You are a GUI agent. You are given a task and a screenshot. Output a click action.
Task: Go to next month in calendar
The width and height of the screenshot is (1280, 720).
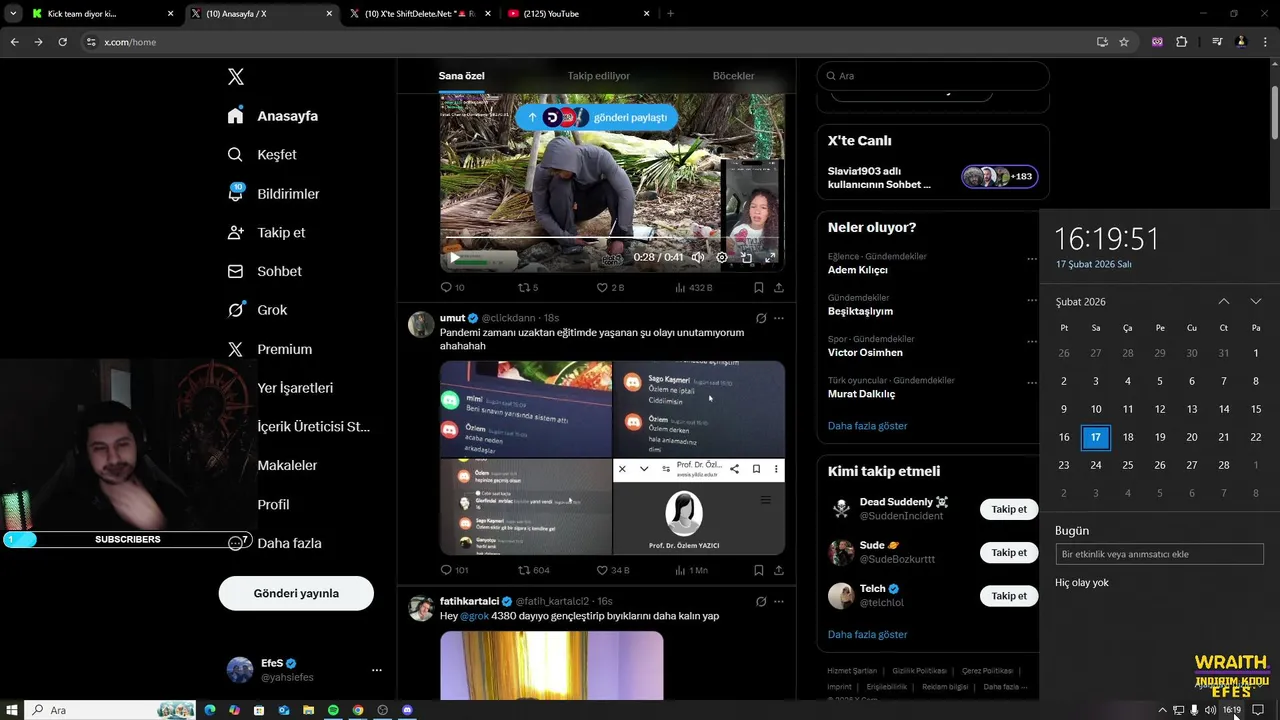(x=1256, y=301)
